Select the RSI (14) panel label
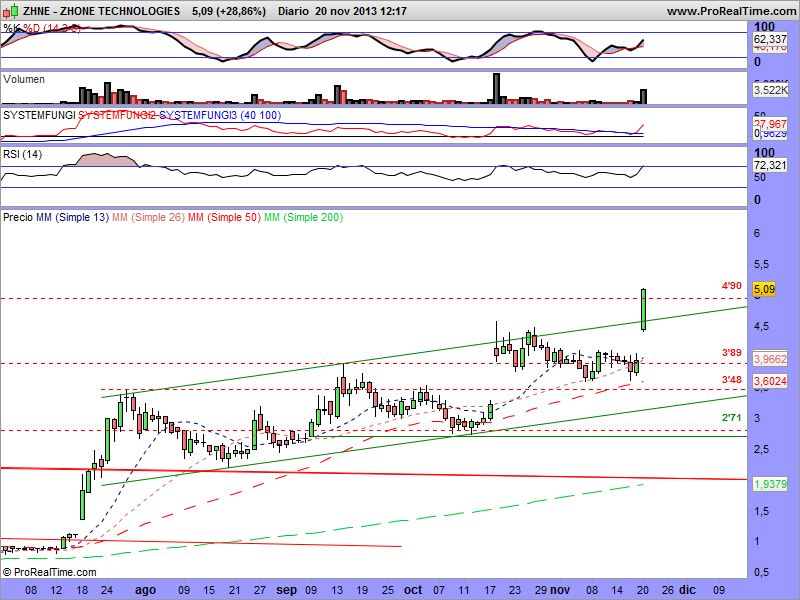The image size is (800, 600). pyautogui.click(x=22, y=154)
